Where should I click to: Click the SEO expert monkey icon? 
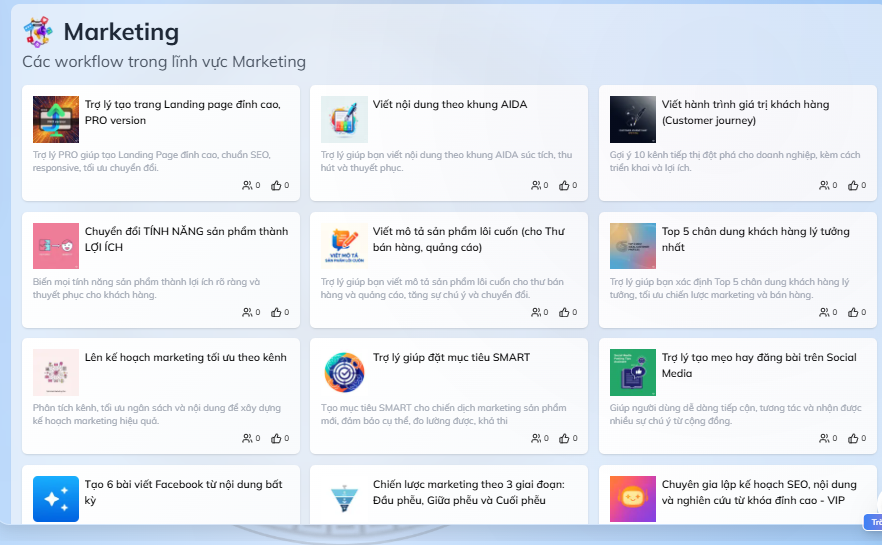[x=632, y=498]
